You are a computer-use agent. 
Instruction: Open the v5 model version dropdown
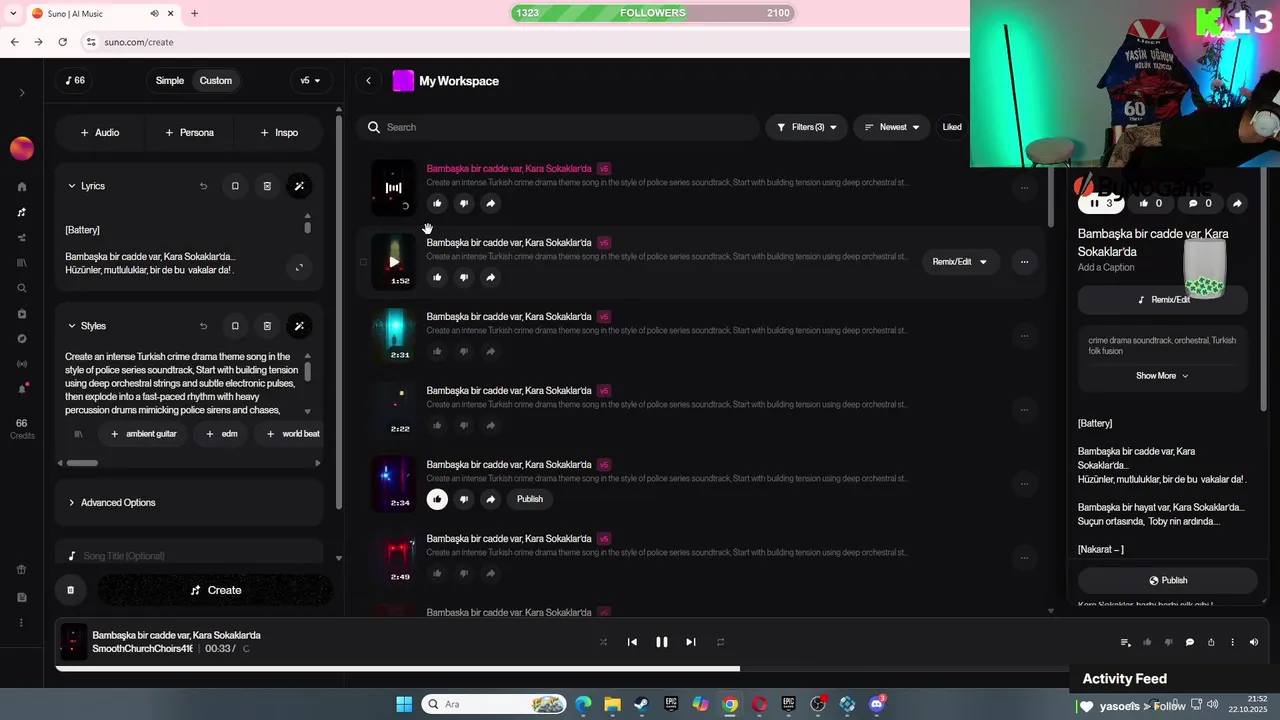tap(310, 81)
